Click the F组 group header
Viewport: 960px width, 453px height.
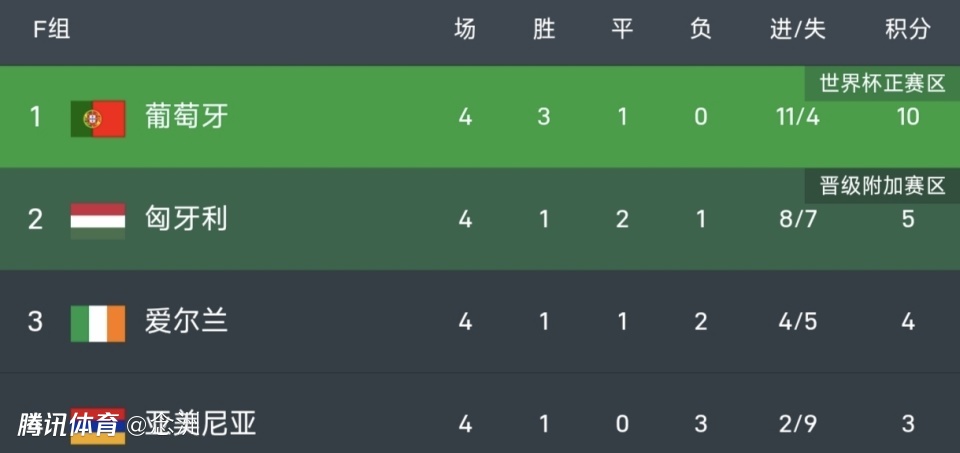pos(51,30)
